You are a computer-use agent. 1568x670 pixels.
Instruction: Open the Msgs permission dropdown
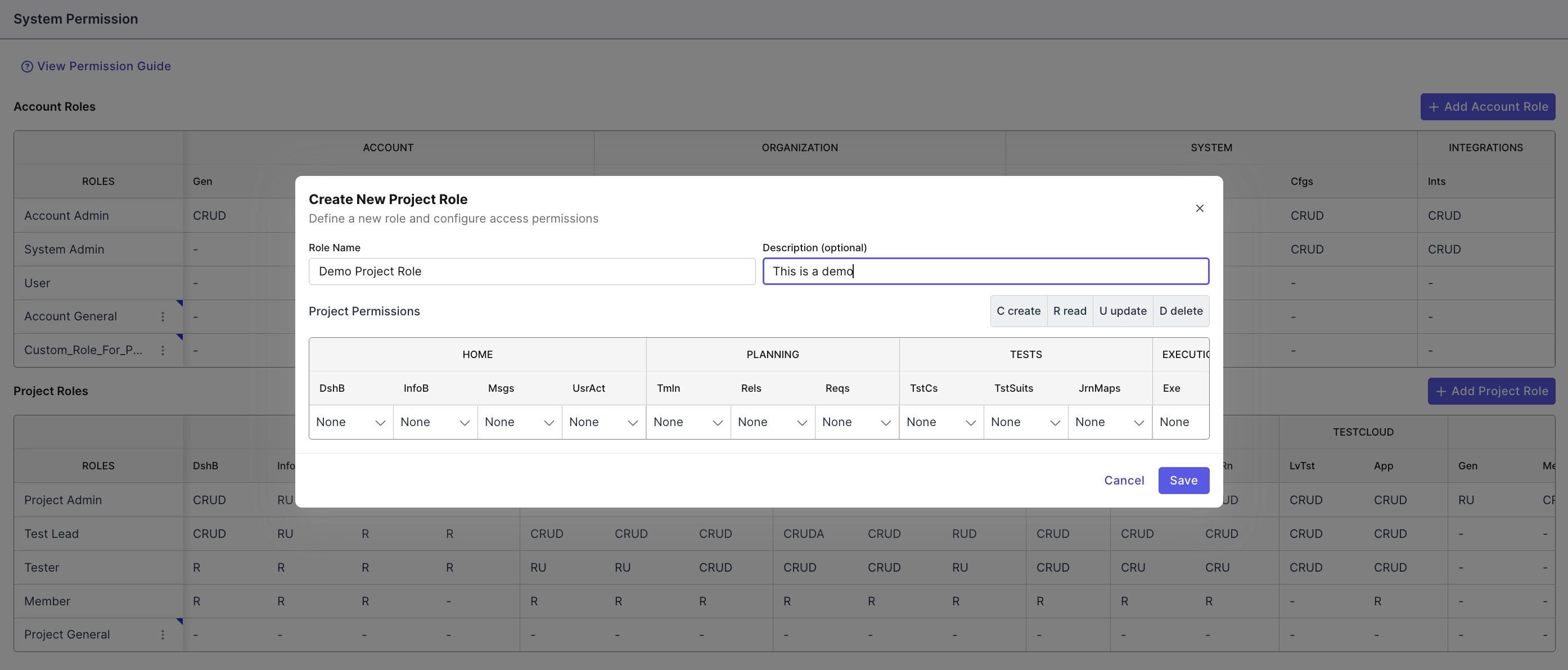pos(519,422)
